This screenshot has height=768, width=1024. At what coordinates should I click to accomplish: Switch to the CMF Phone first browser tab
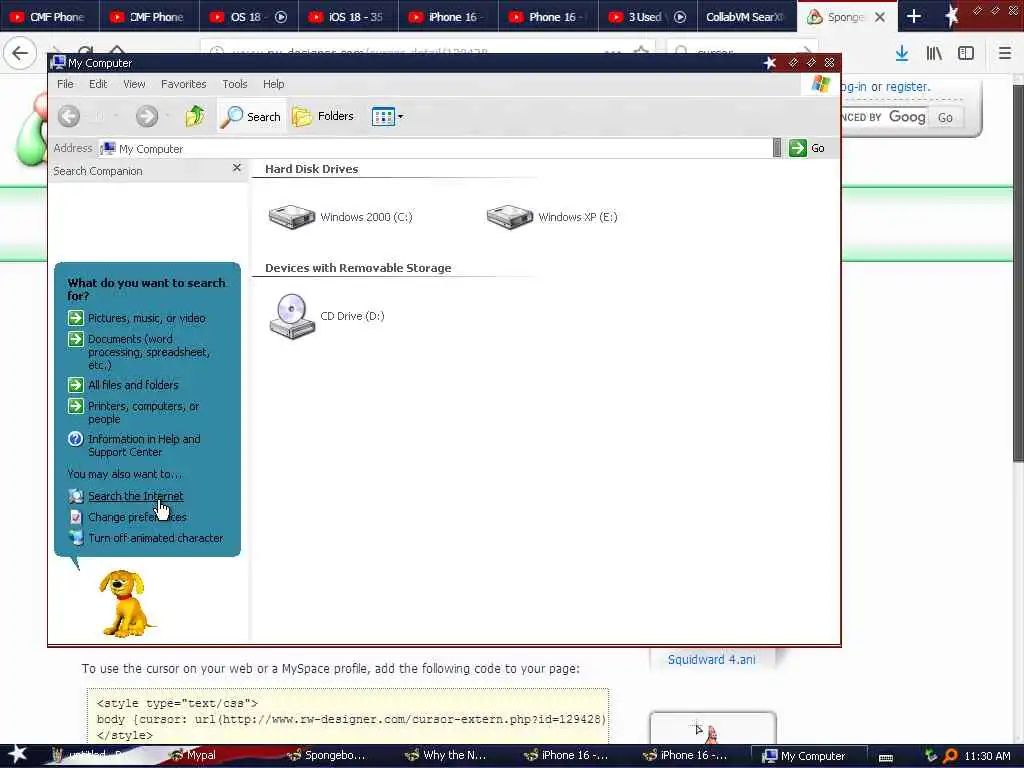(x=48, y=17)
